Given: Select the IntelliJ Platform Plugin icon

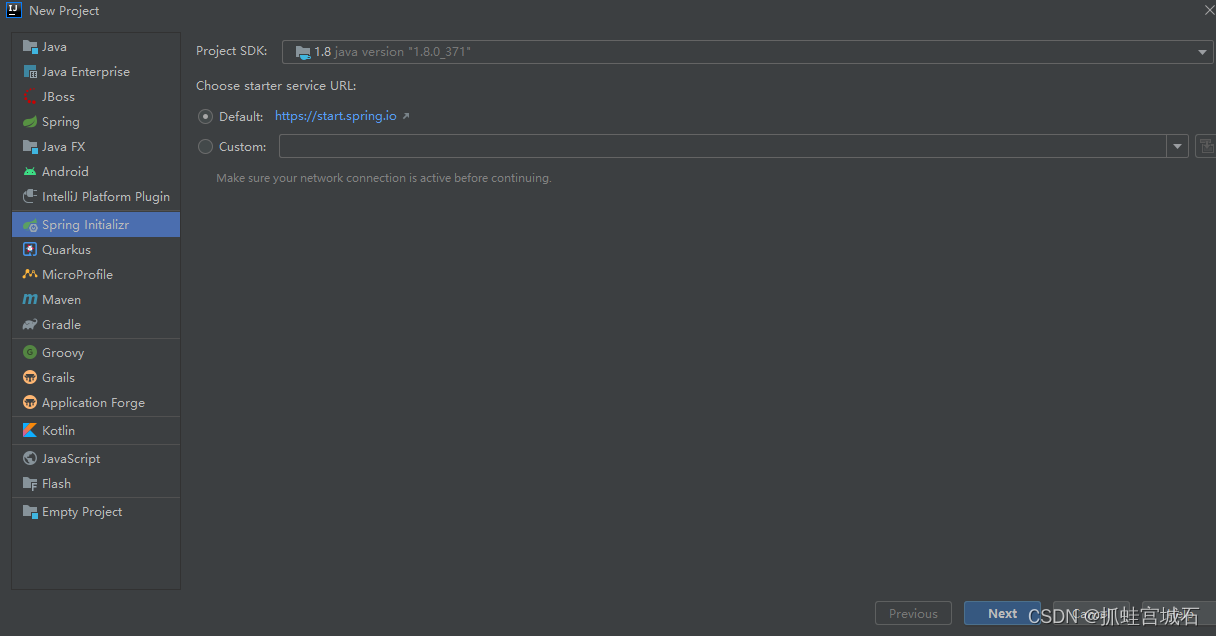Looking at the screenshot, I should coord(31,196).
